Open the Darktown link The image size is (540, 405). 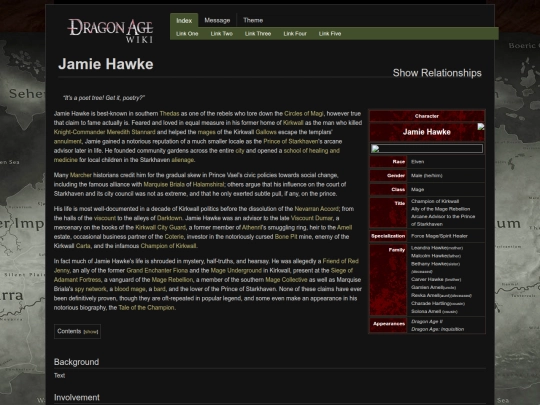[169, 218]
